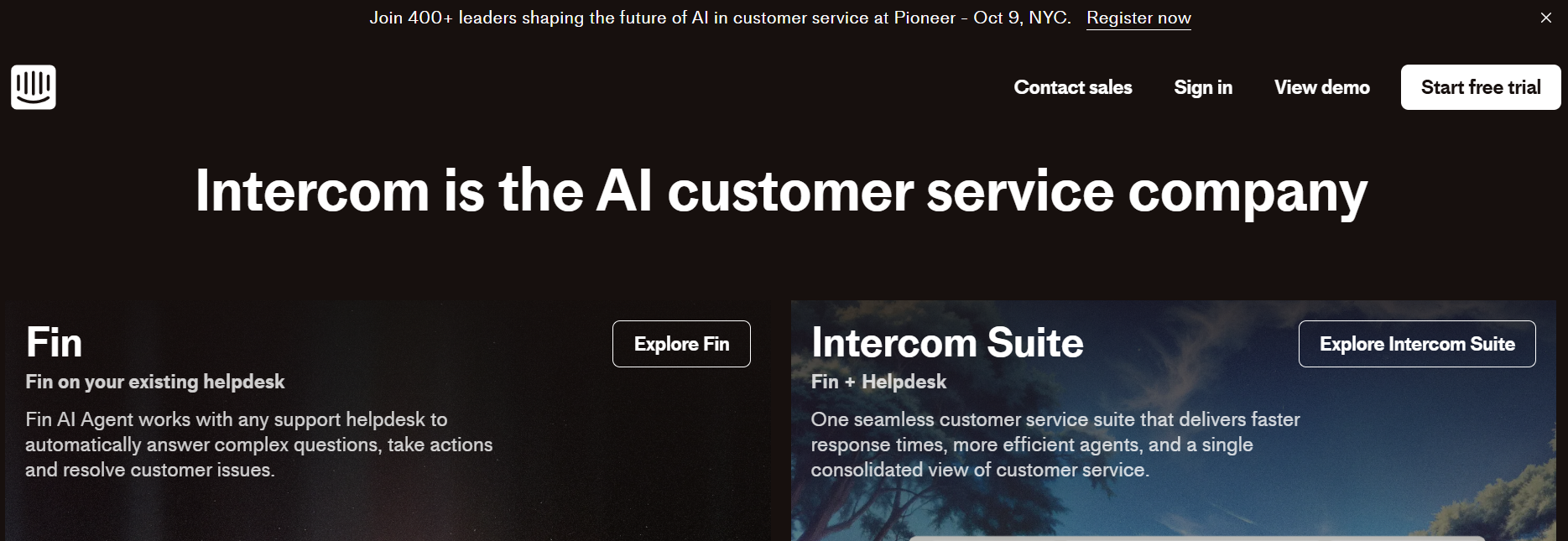The image size is (1568, 541).
Task: Click the seamless customer service suite description
Action: (1055, 445)
